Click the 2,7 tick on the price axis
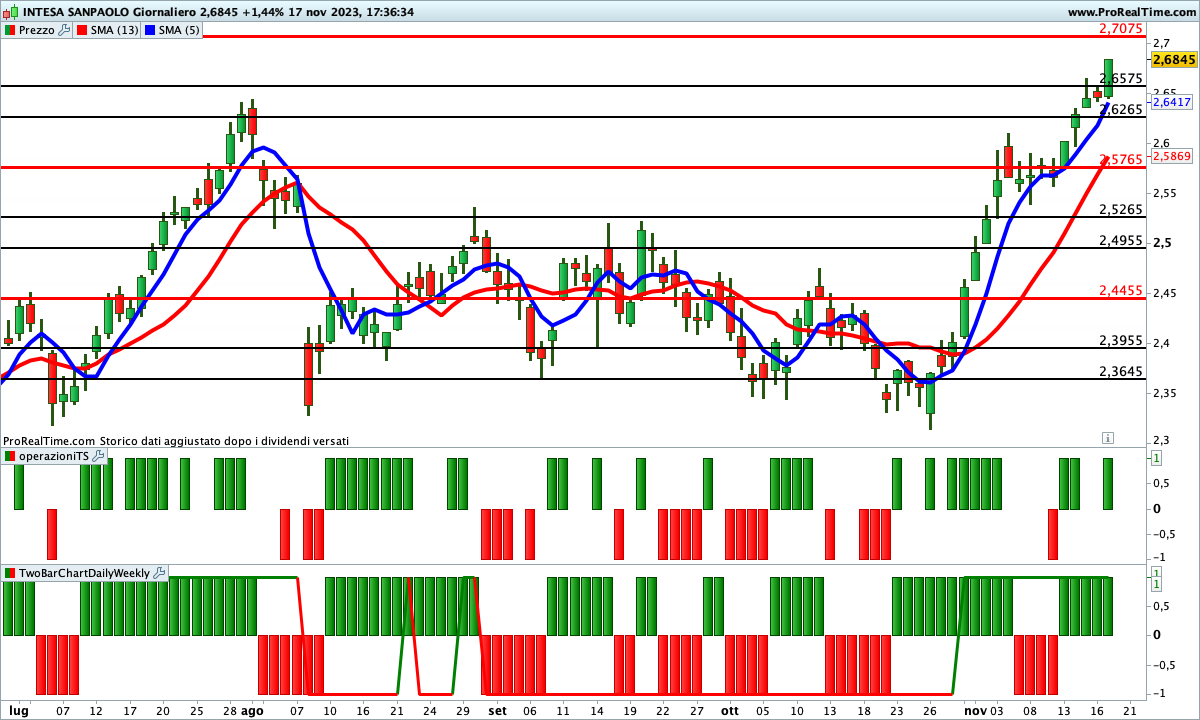The height and width of the screenshot is (720, 1200). coord(1161,43)
